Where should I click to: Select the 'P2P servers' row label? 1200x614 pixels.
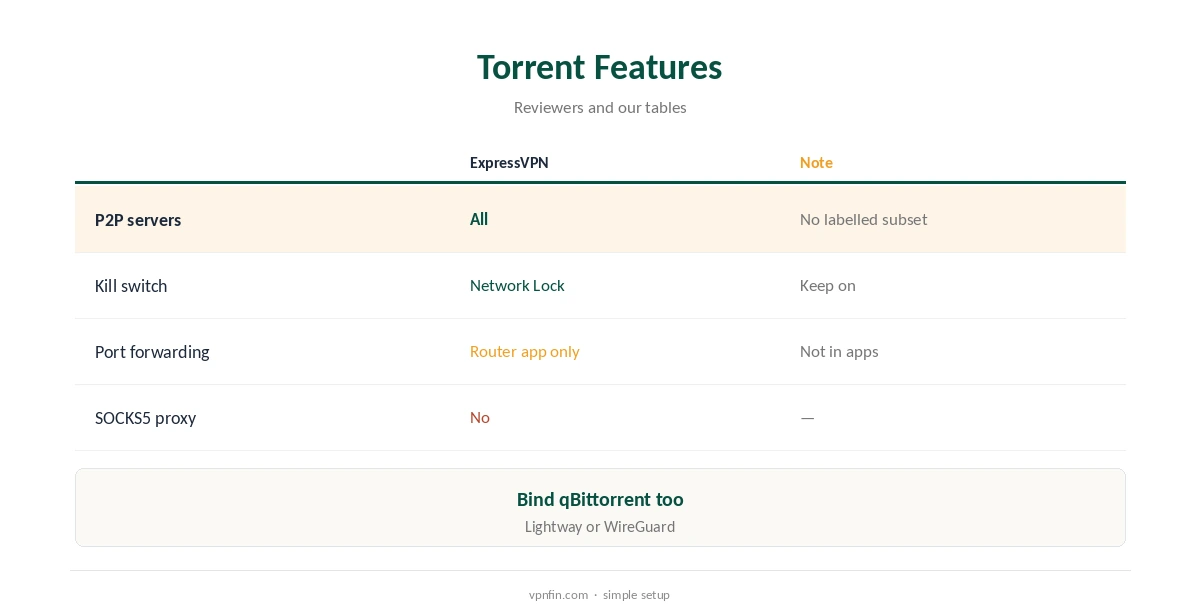[x=138, y=220]
